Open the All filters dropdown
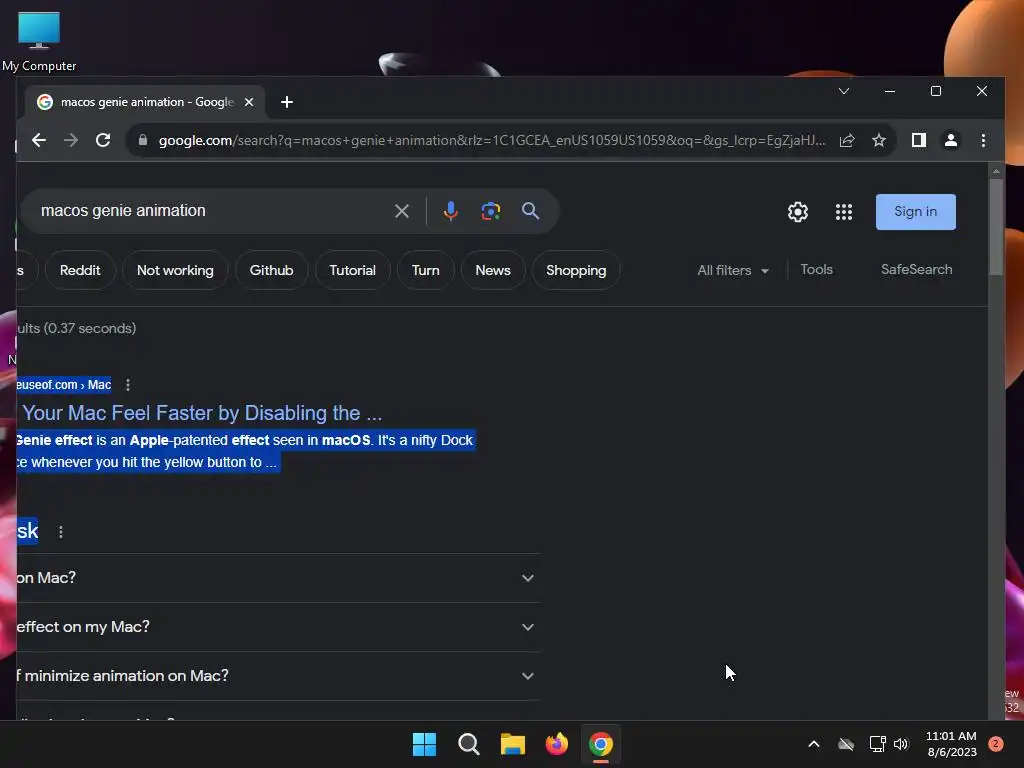The image size is (1024, 768). (x=733, y=270)
